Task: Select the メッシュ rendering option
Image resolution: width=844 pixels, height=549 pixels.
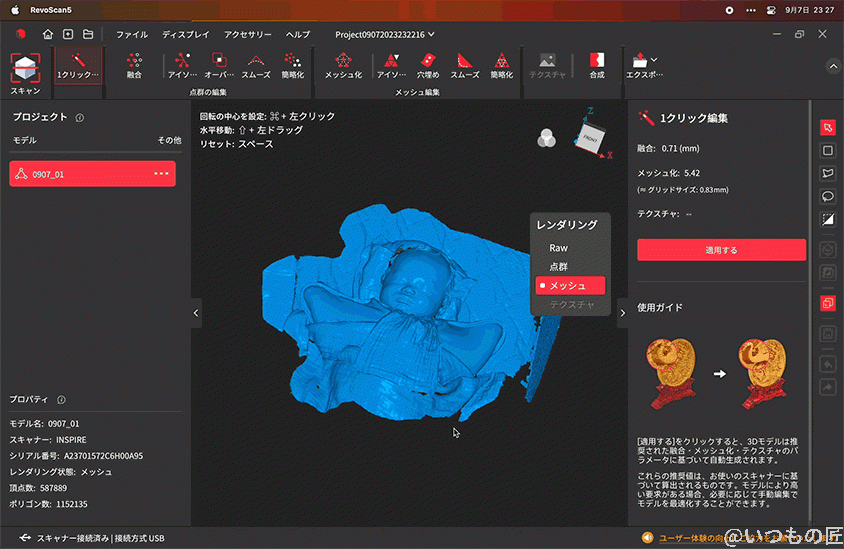Action: click(x=568, y=286)
